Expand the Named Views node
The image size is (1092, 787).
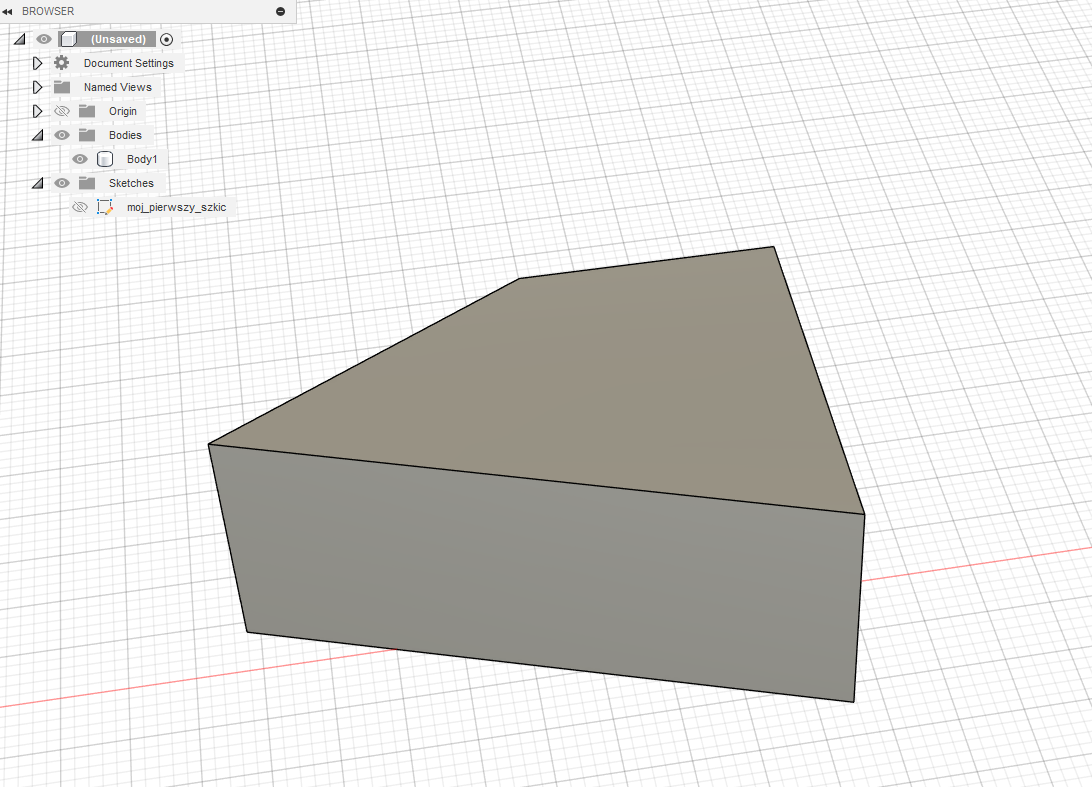[x=38, y=87]
